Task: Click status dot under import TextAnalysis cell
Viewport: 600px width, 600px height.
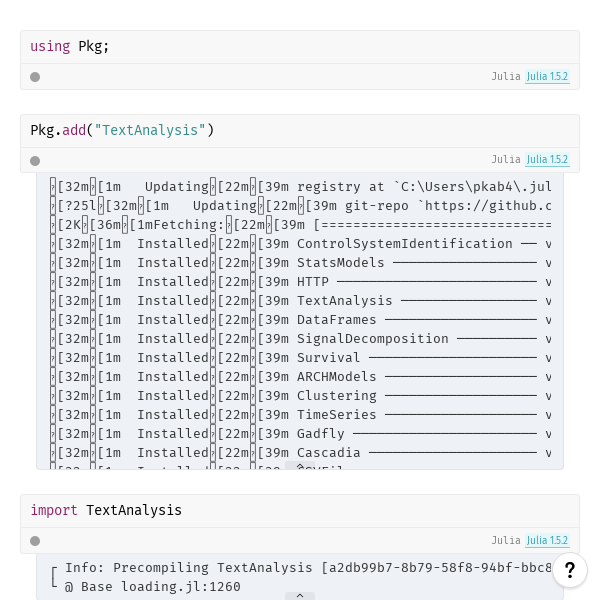Action: 35,541
